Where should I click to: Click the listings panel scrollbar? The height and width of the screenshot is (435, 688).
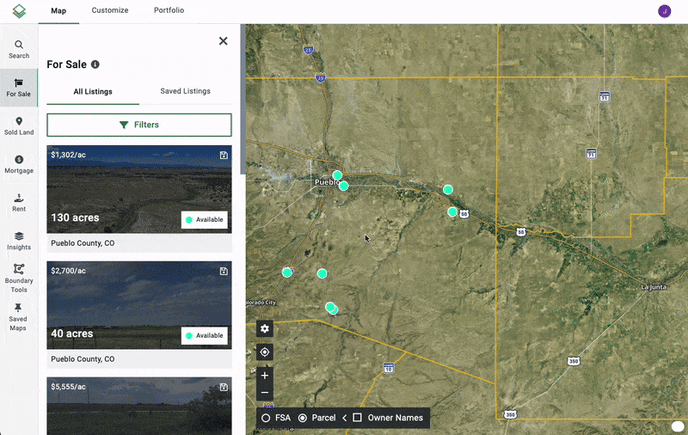pyautogui.click(x=243, y=99)
